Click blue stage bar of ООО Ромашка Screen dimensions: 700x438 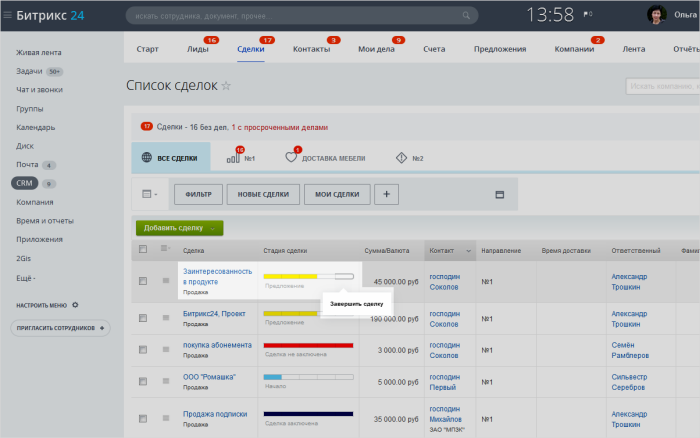pos(308,377)
